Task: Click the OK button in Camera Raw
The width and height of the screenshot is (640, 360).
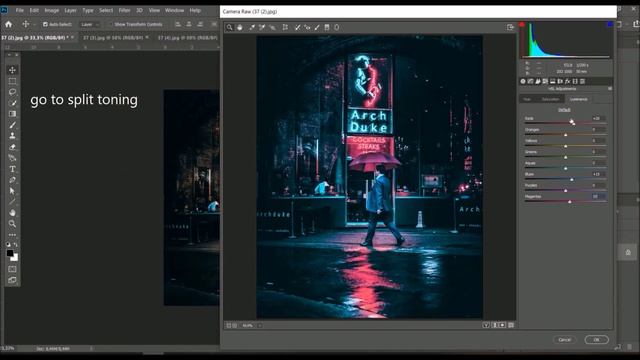Action: click(x=596, y=340)
